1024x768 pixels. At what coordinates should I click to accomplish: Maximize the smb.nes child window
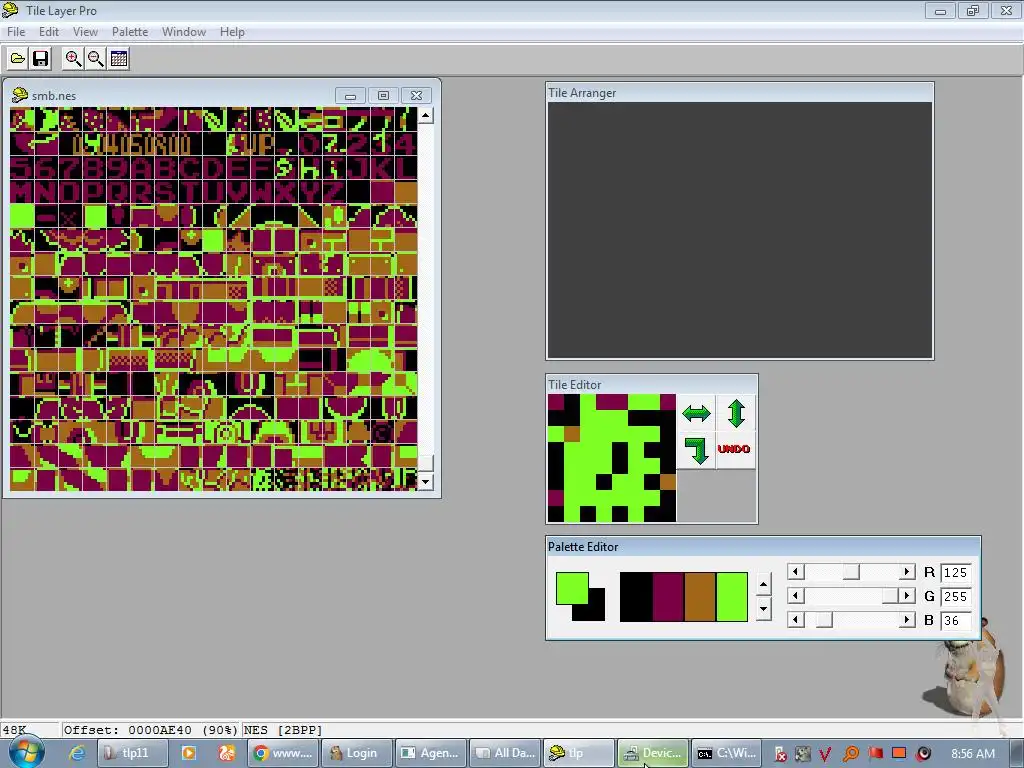tap(383, 96)
